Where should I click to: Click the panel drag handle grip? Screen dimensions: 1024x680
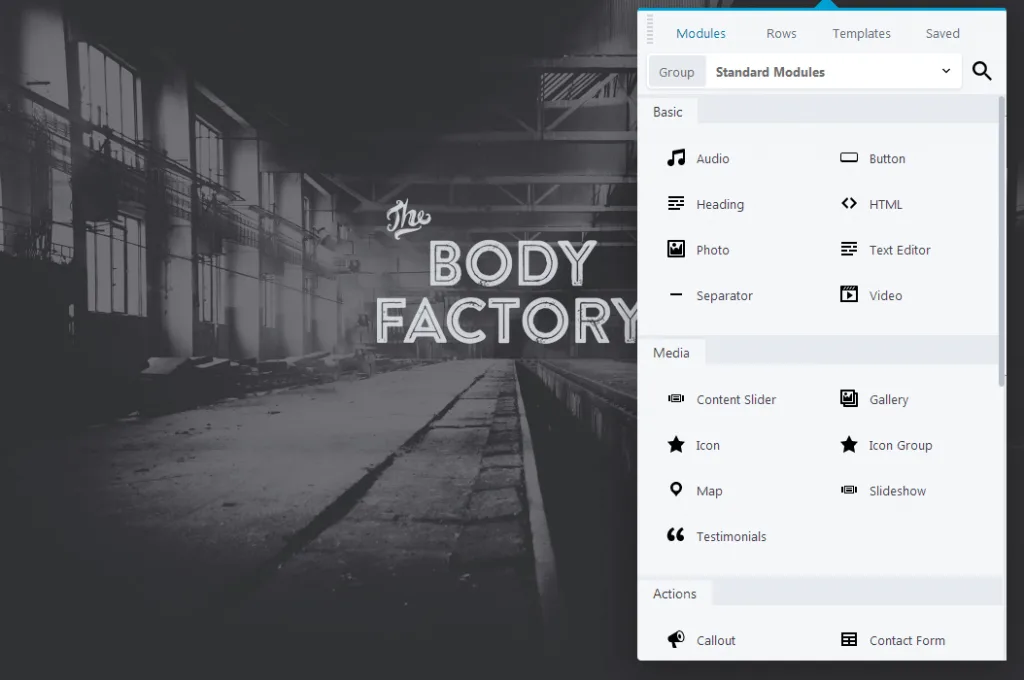click(650, 30)
